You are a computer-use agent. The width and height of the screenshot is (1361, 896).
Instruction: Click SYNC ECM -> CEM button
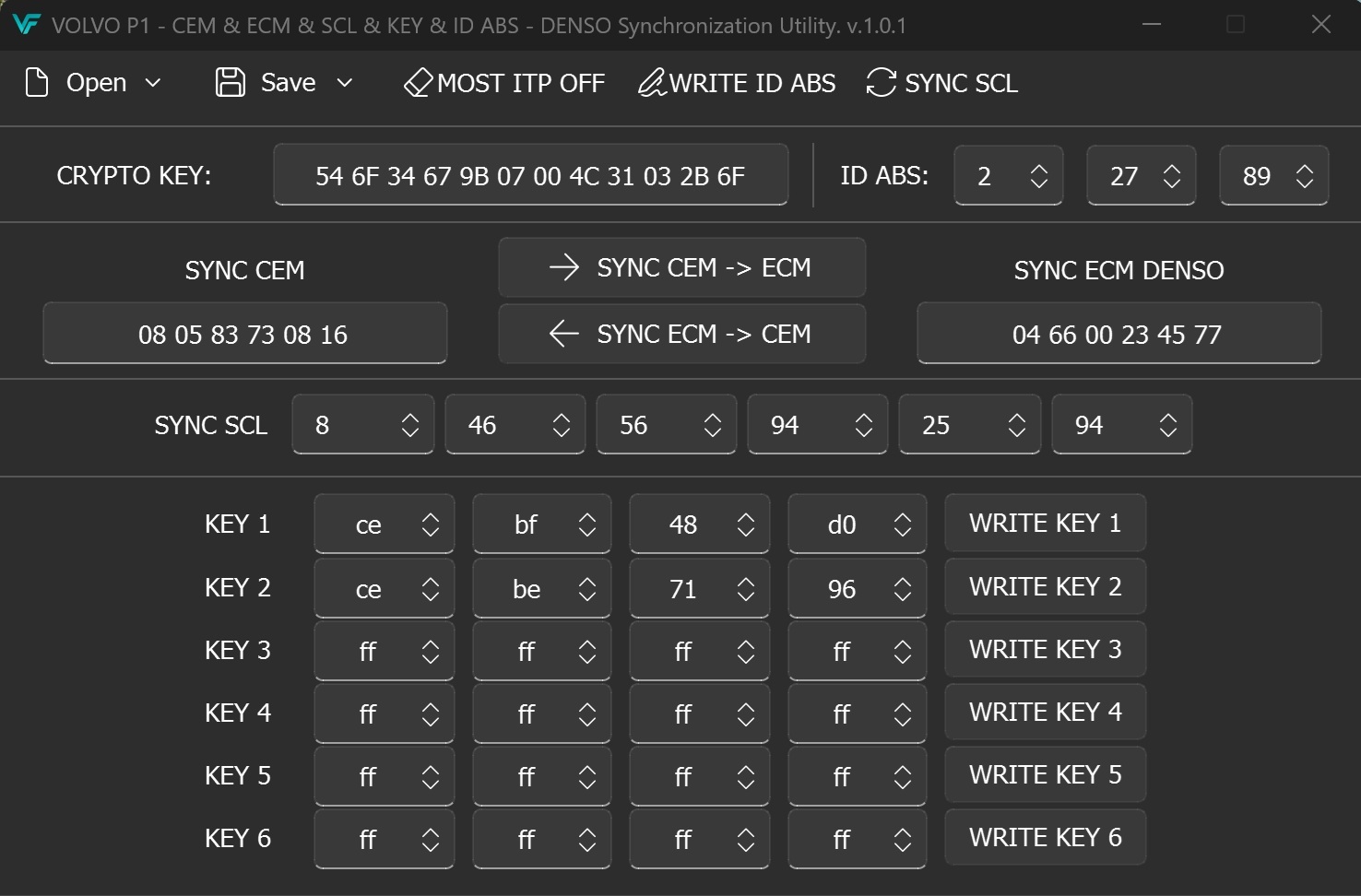pyautogui.click(x=681, y=334)
